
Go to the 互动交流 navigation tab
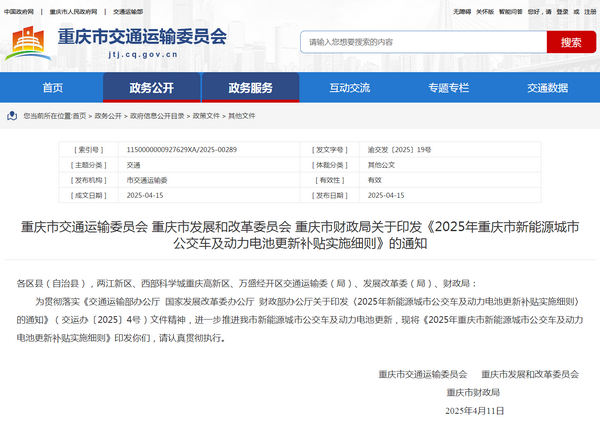point(349,88)
